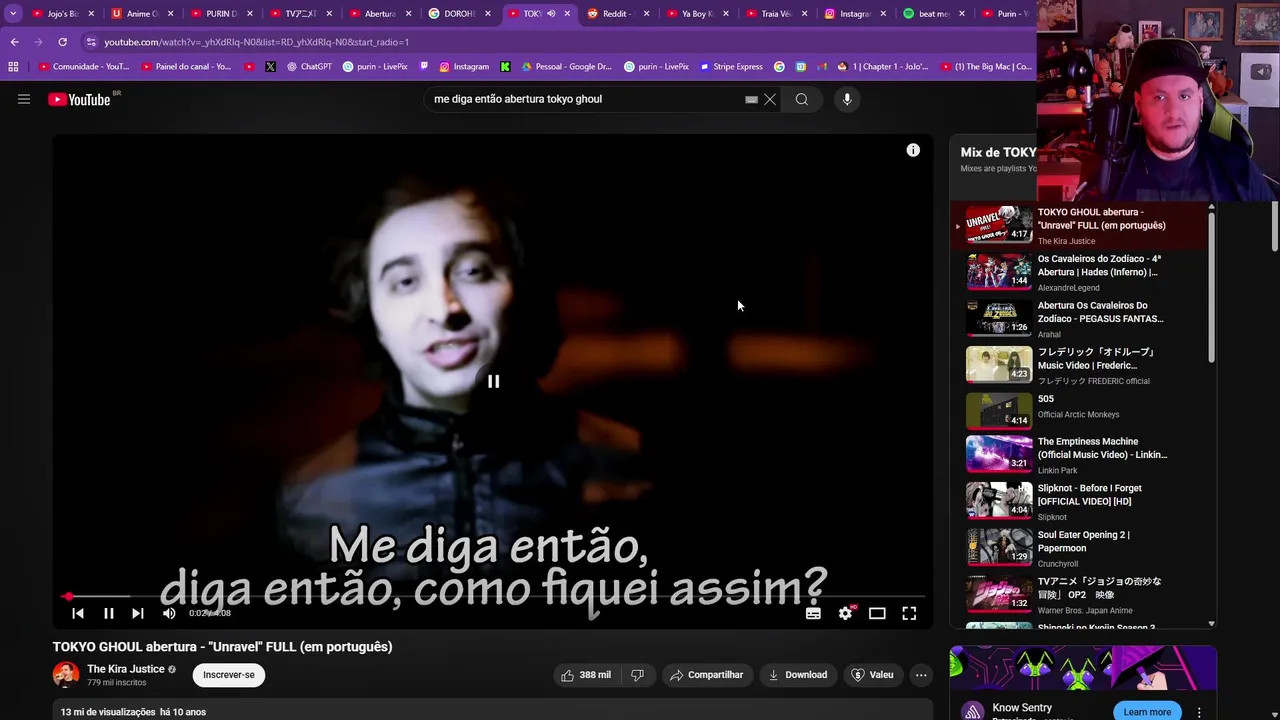Image resolution: width=1280 pixels, height=720 pixels.
Task: Click Learn more on Know Sentry ad
Action: (1147, 712)
